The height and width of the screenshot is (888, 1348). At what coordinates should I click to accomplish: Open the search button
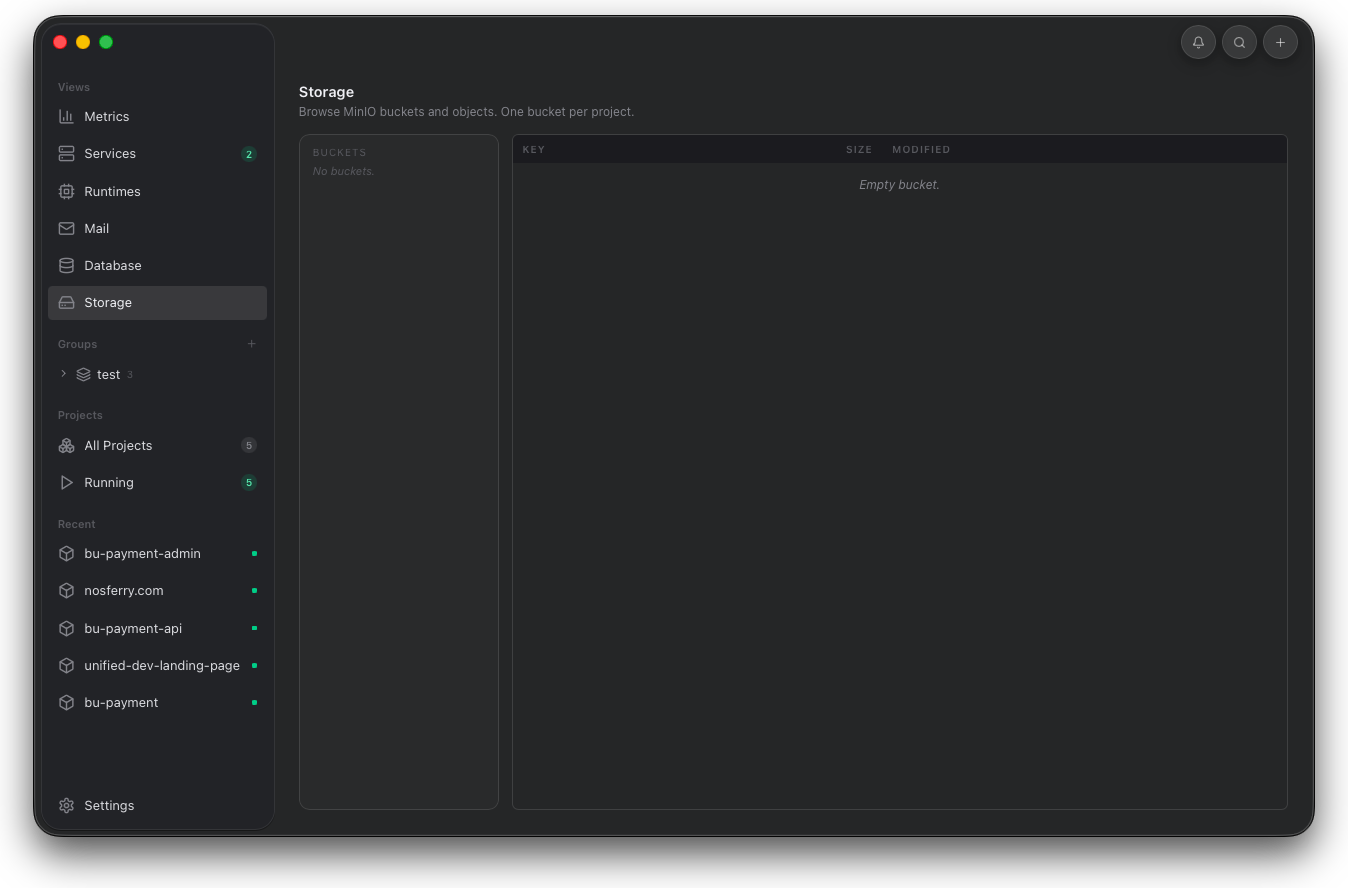point(1239,42)
